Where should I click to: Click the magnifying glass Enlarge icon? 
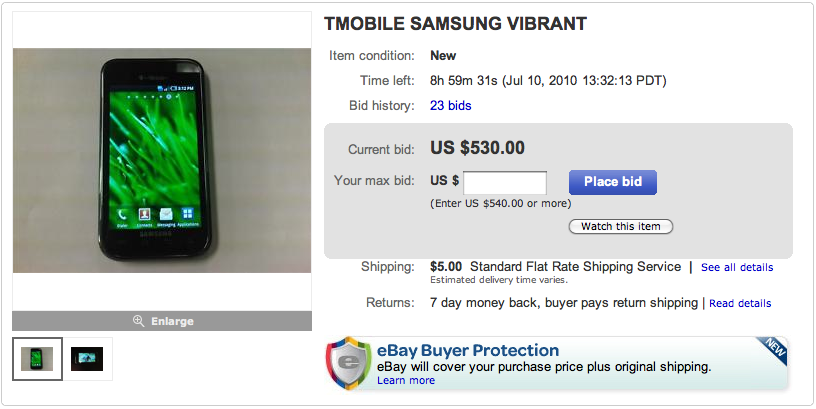pyautogui.click(x=139, y=321)
